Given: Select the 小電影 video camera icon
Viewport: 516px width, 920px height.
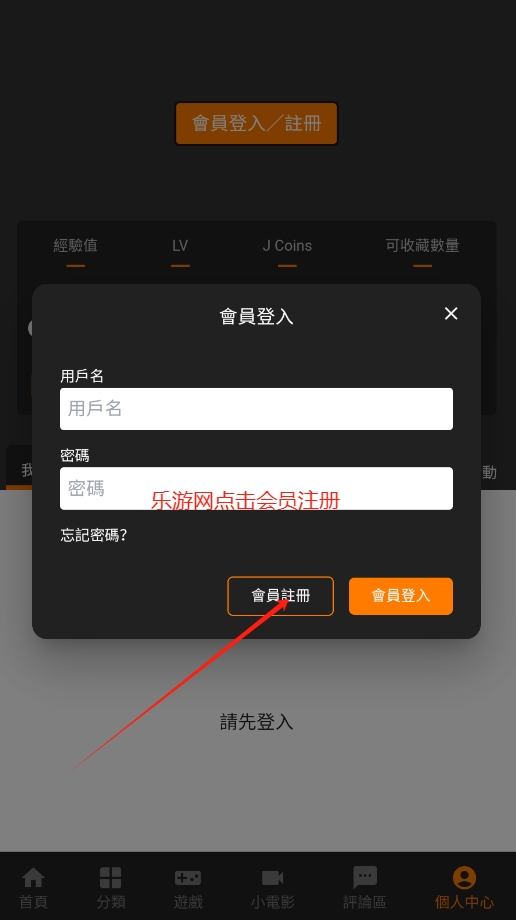Looking at the screenshot, I should click(272, 878).
